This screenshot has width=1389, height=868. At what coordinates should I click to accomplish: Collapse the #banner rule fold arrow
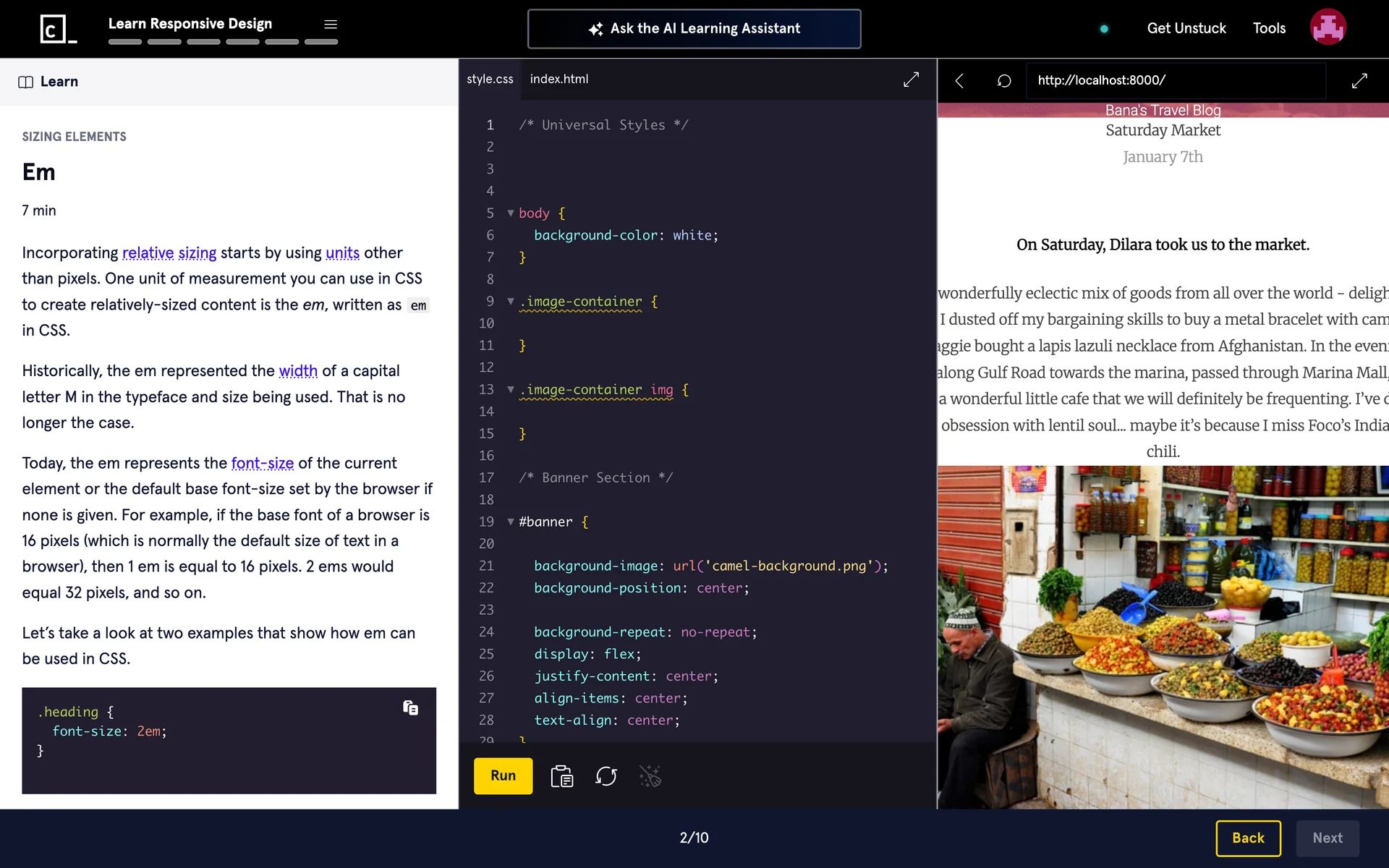point(511,522)
